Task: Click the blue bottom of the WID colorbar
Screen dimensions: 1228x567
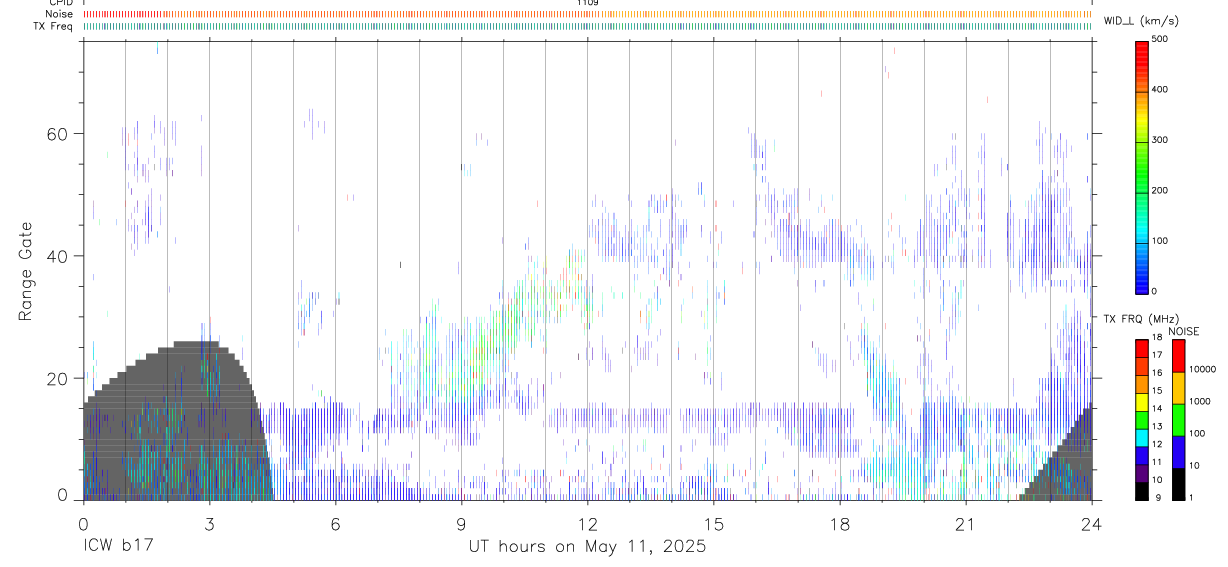Action: tap(1142, 282)
